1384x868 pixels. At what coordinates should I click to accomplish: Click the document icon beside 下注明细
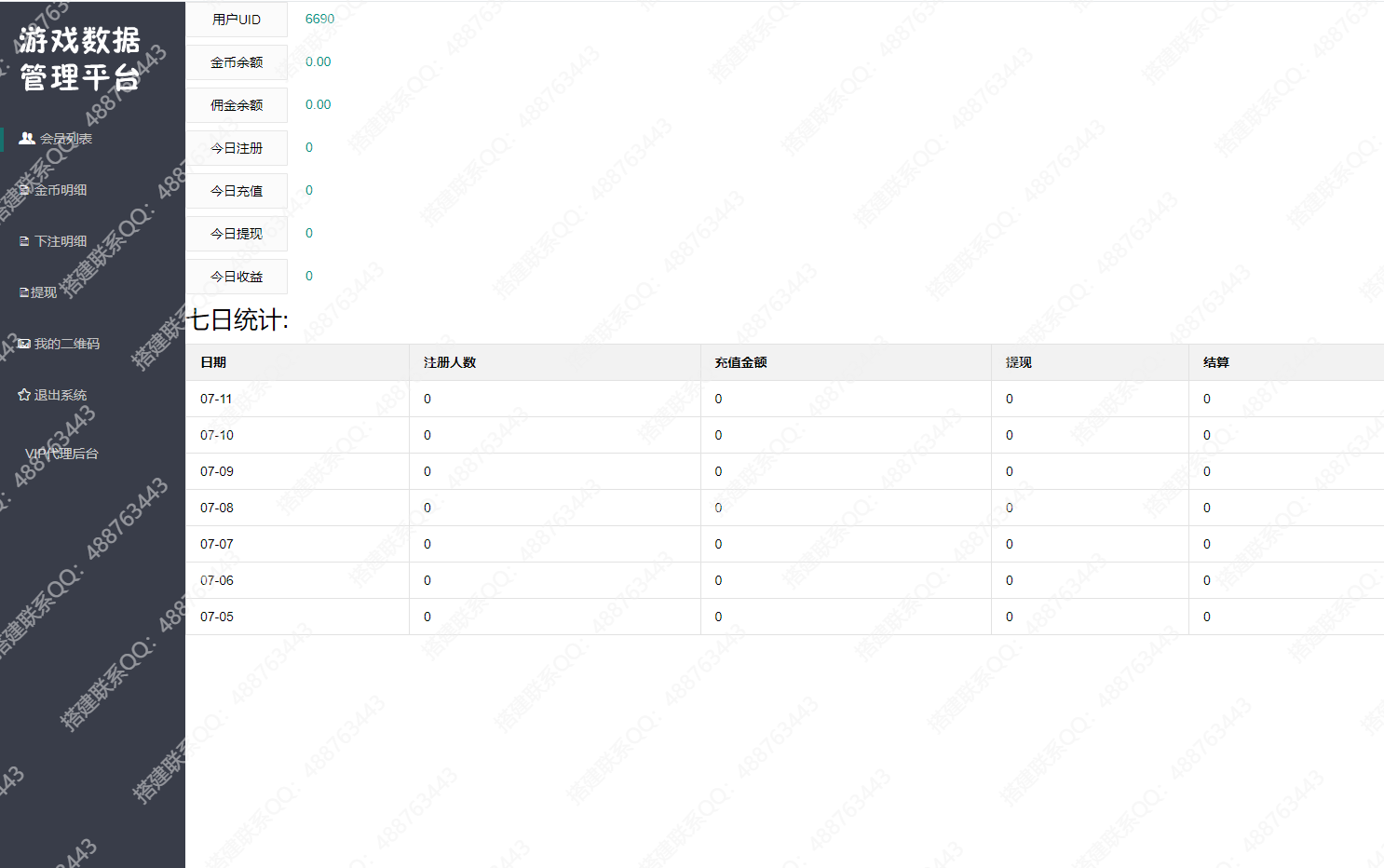pos(24,241)
